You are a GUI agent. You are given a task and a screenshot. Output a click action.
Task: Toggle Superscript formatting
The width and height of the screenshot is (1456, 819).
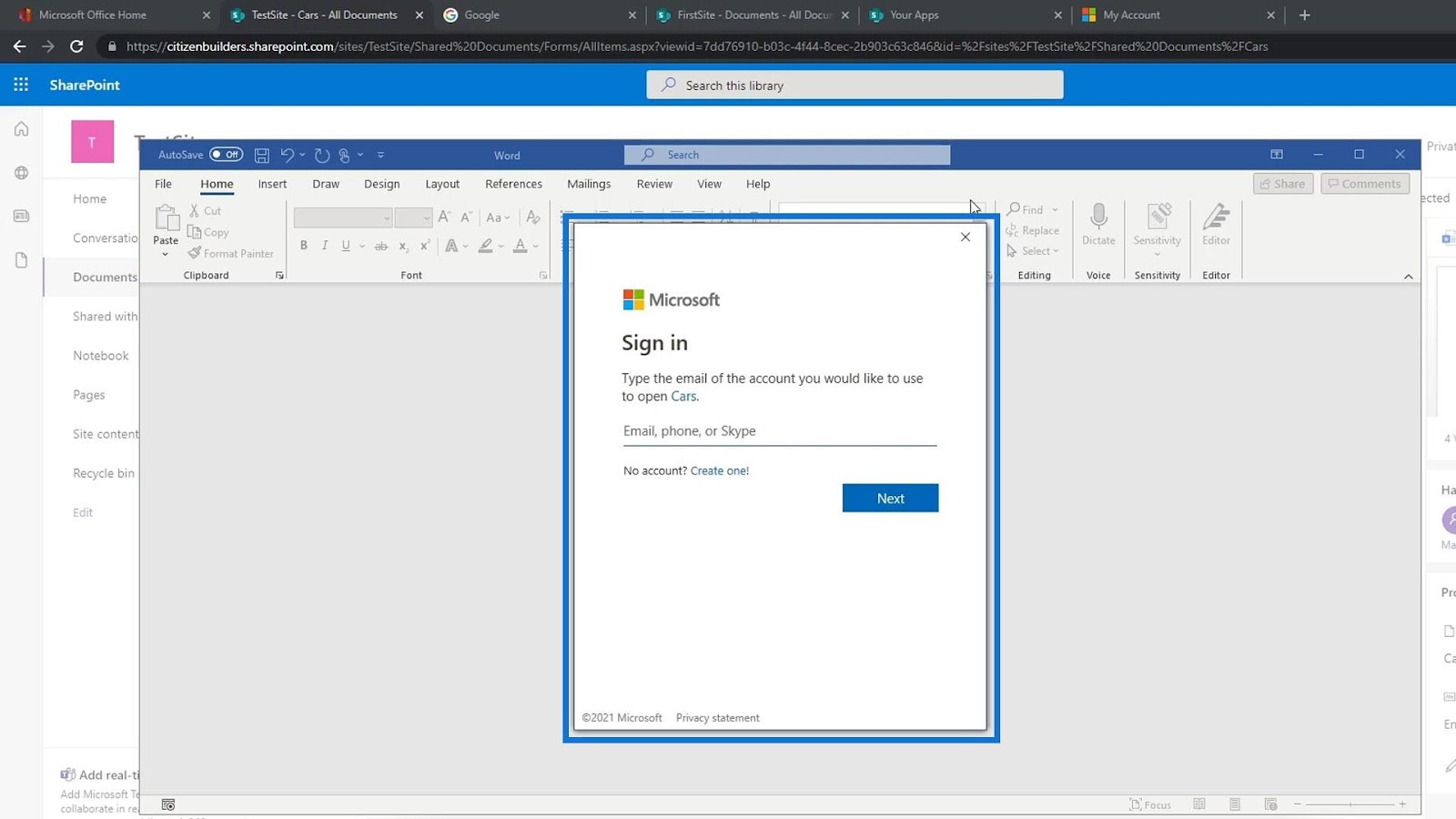[424, 246]
